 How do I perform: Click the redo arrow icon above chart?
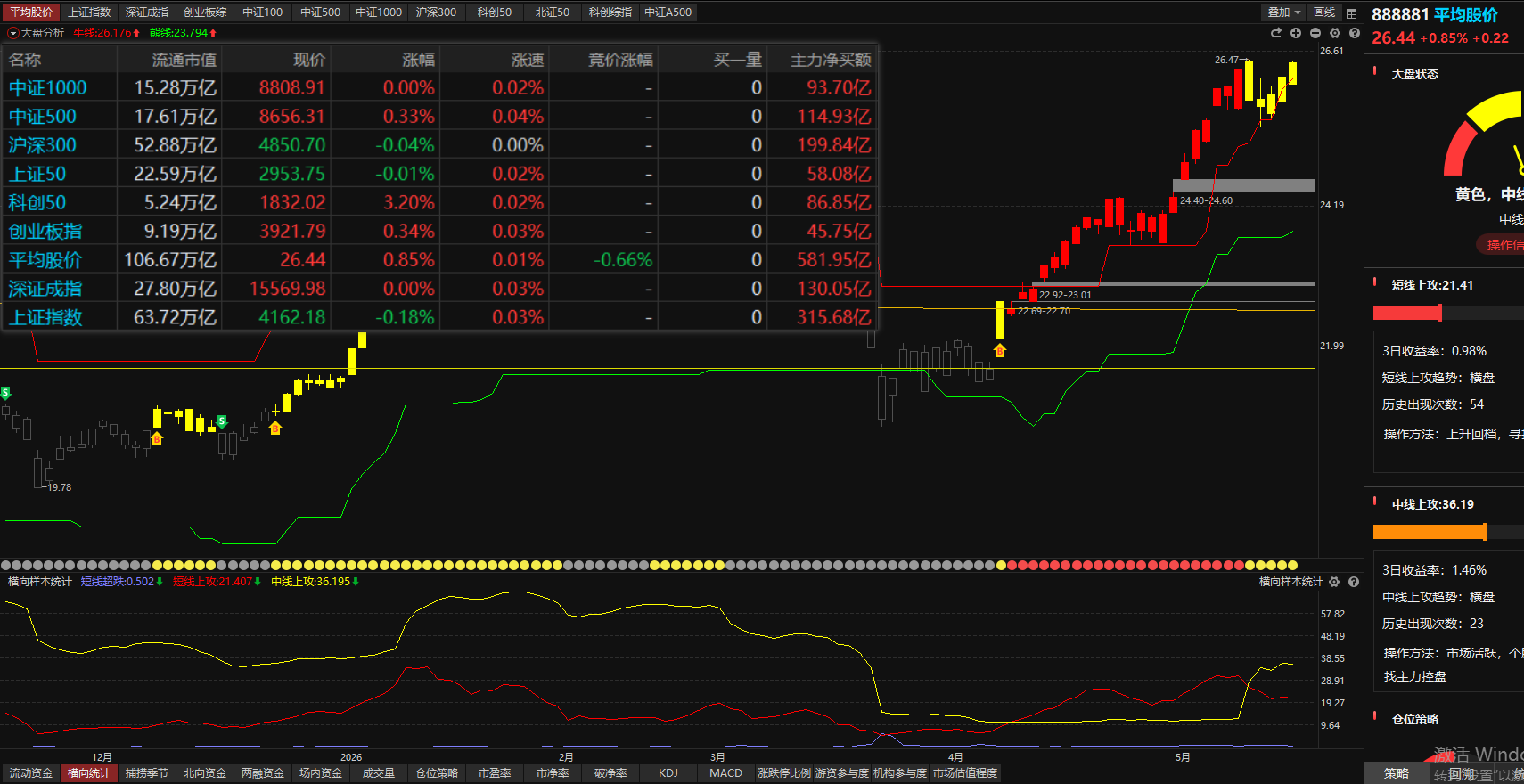pyautogui.click(x=1276, y=33)
